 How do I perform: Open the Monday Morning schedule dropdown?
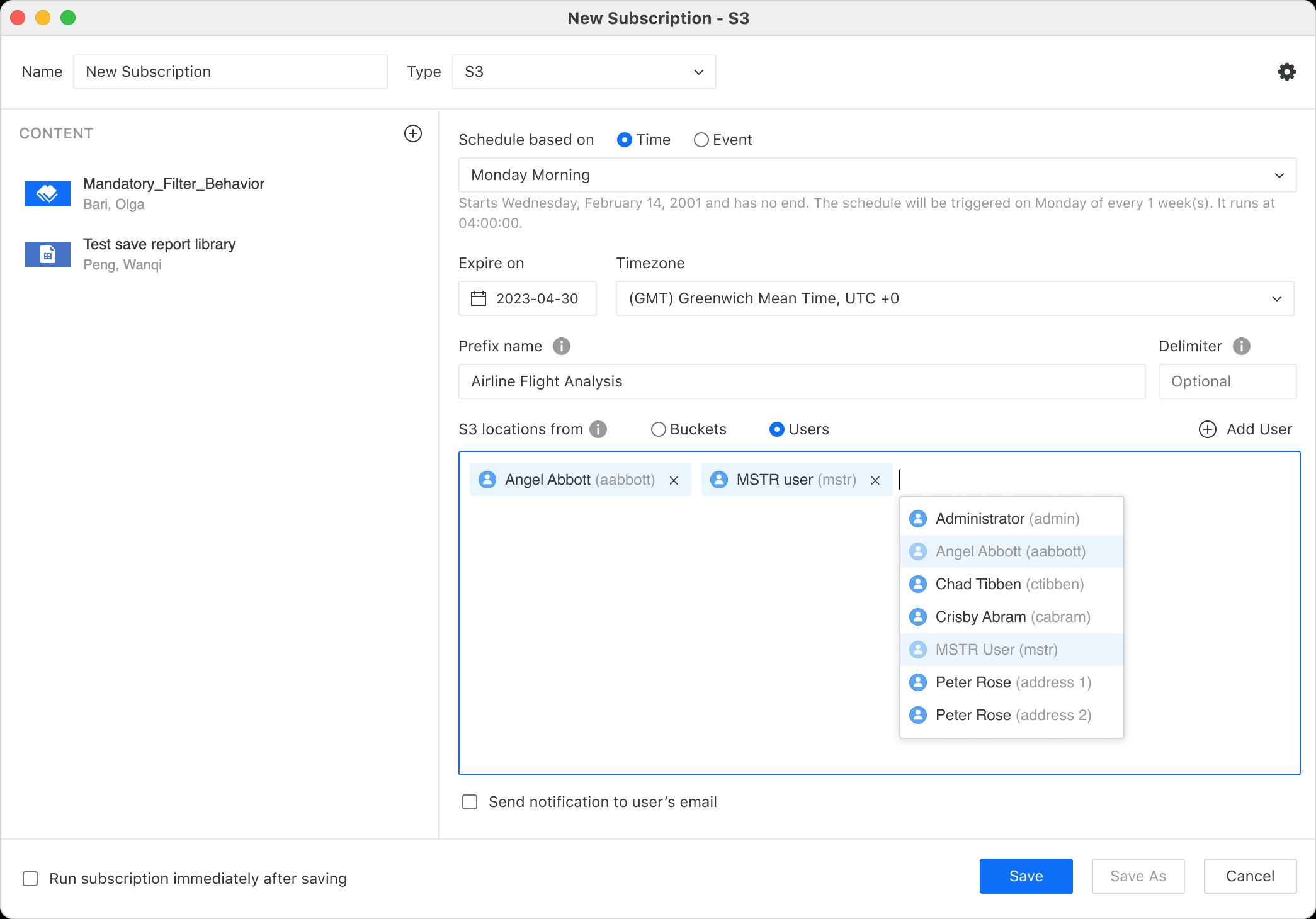coord(876,175)
